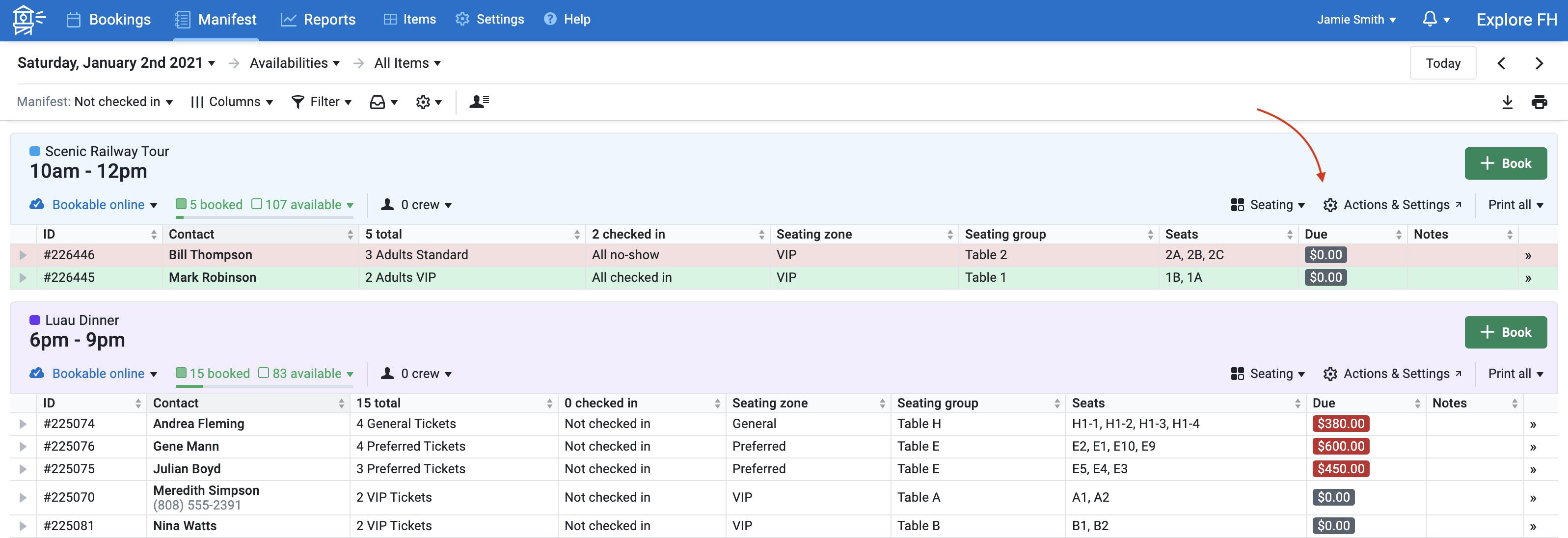Open Seating for Luau Dinner
This screenshot has width=1568, height=538.
point(1267,374)
